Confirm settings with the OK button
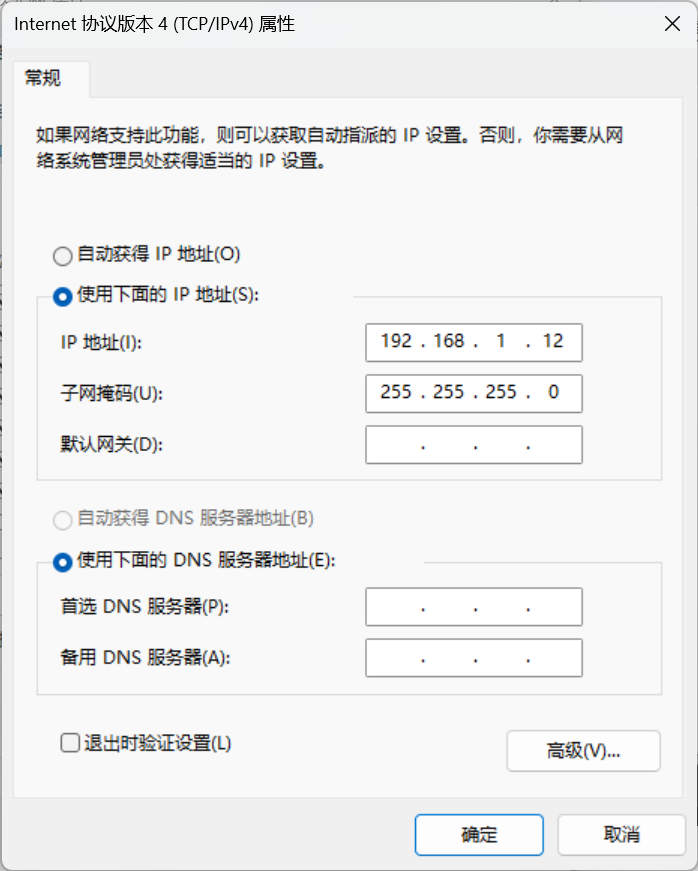This screenshot has width=698, height=871. 479,835
